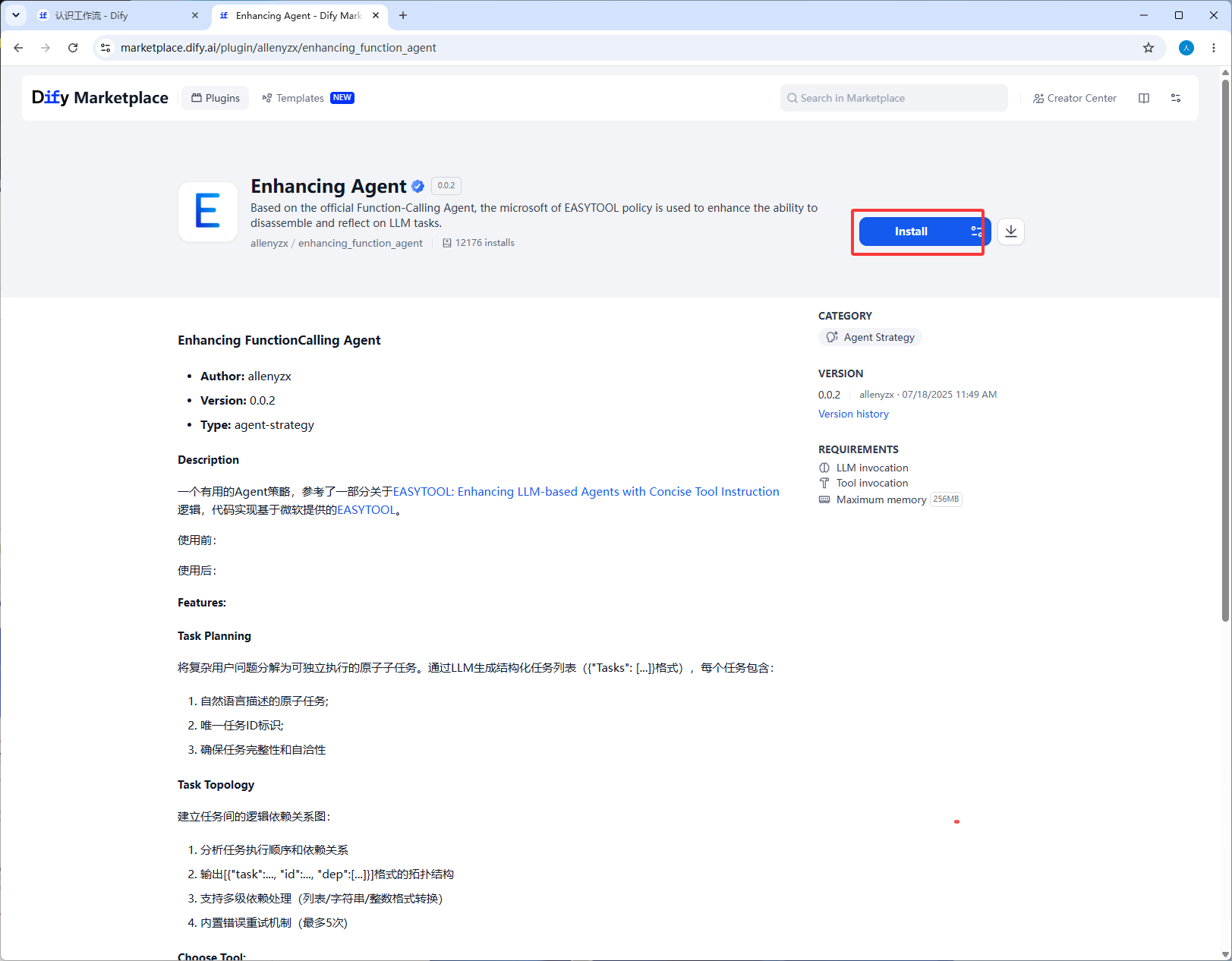Install the Enhancing Agent plugin
Screen dimensions: 1232x961
point(911,232)
